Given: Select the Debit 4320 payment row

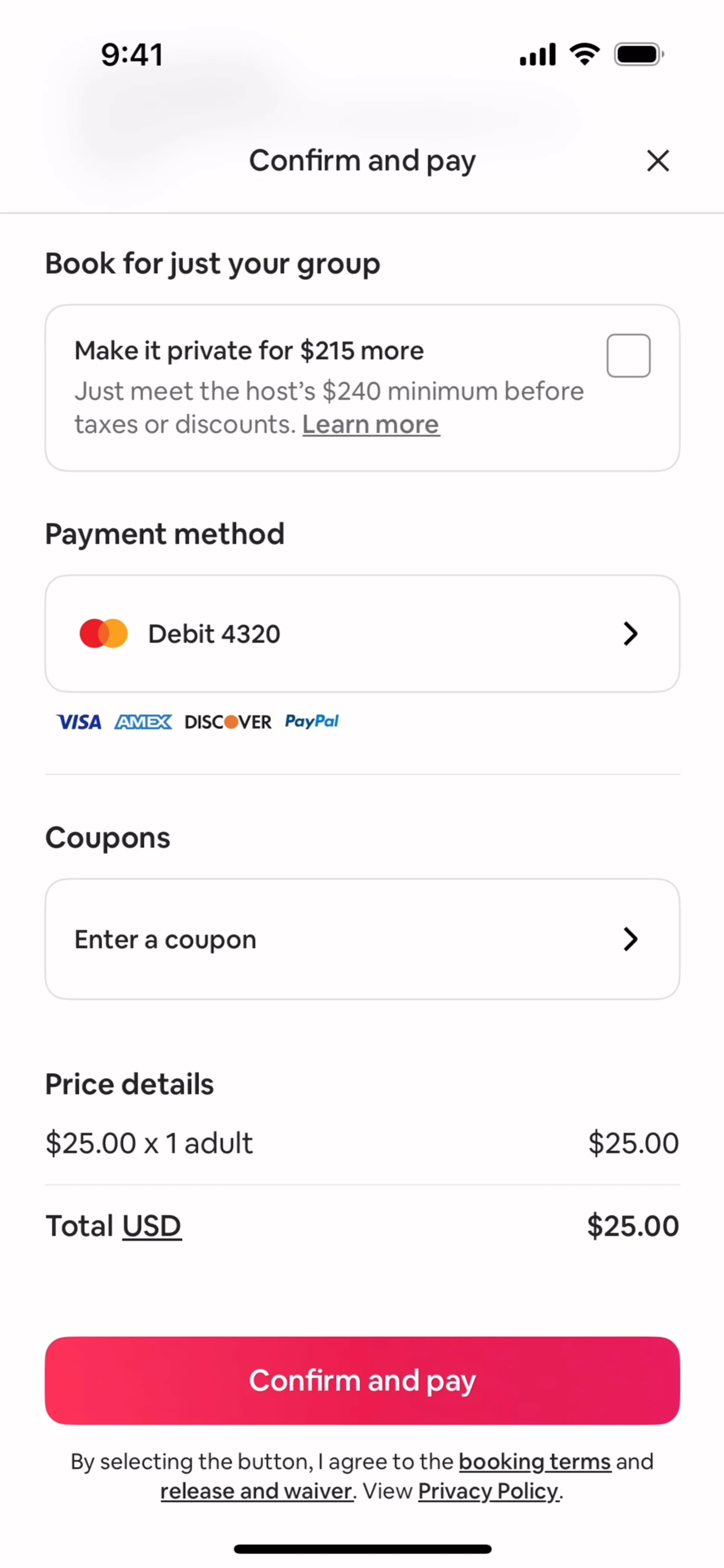Looking at the screenshot, I should (x=362, y=634).
